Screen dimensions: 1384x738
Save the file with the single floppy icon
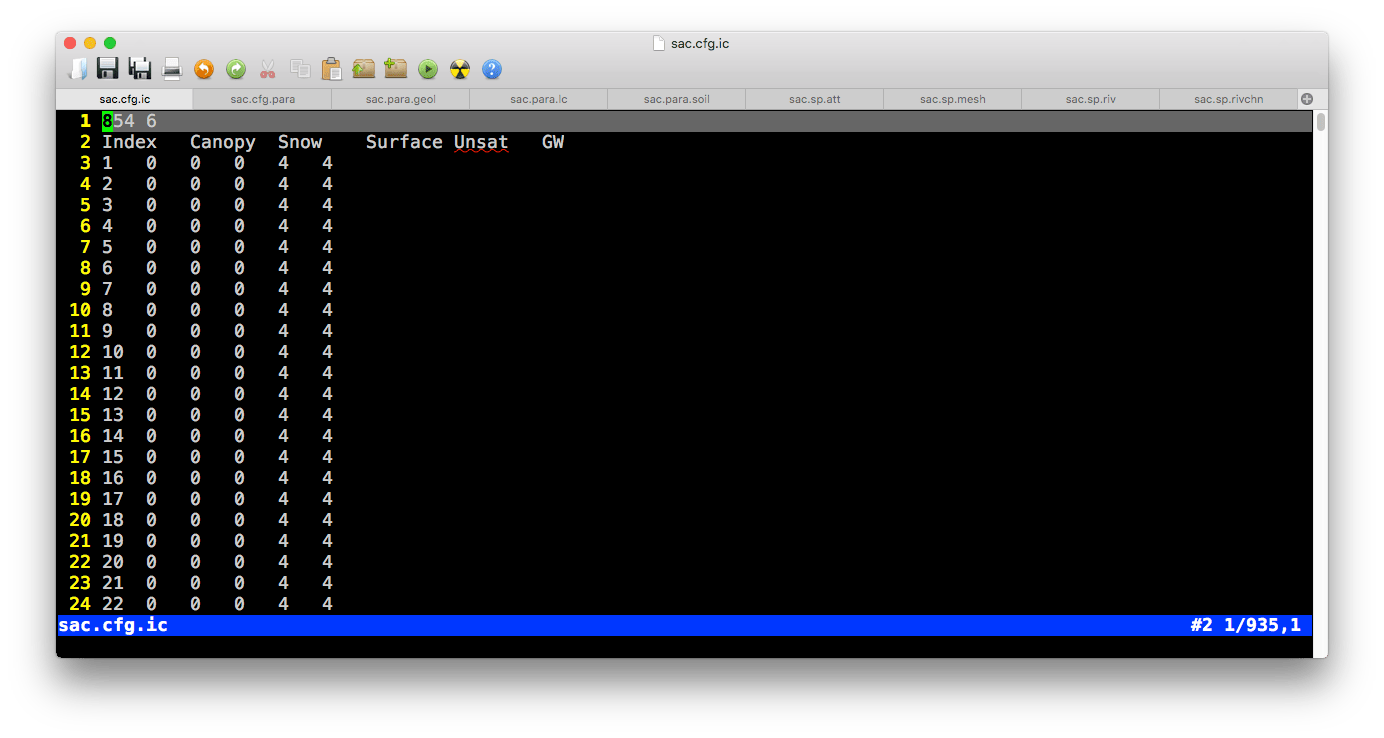tap(108, 69)
